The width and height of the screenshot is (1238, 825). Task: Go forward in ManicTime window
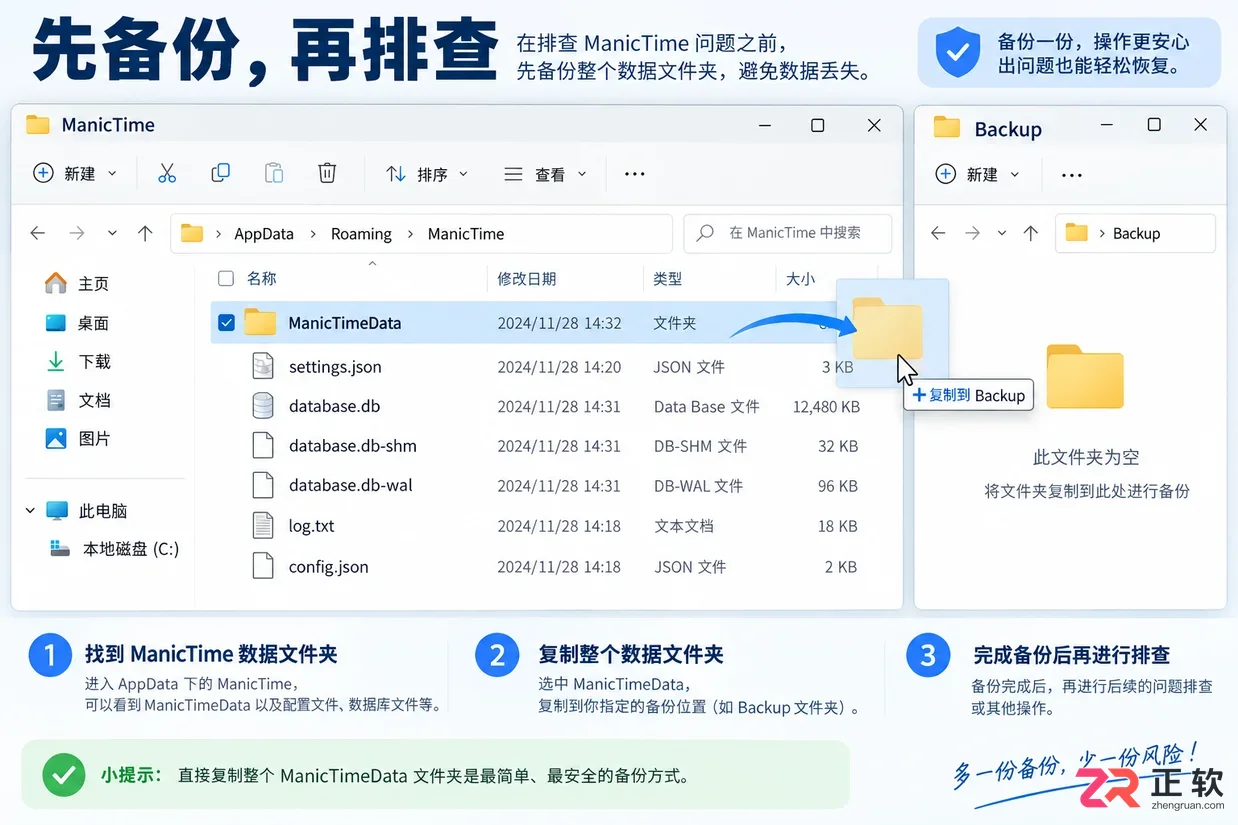pyautogui.click(x=77, y=233)
